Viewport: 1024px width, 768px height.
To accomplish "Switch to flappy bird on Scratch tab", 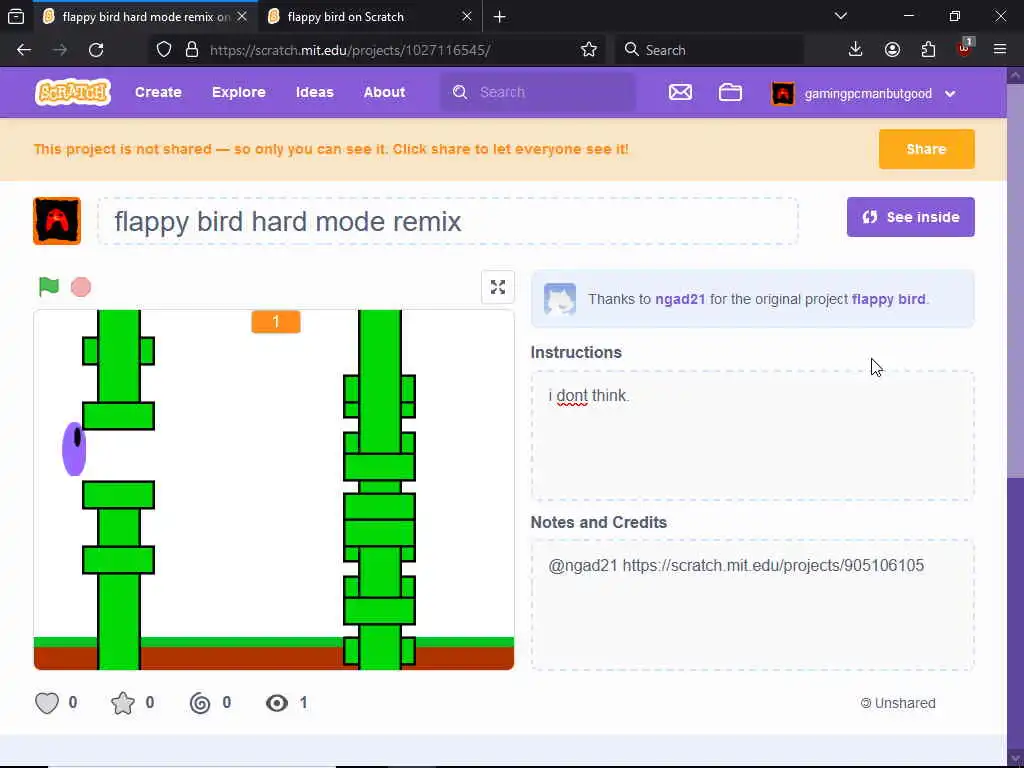I will [x=370, y=17].
